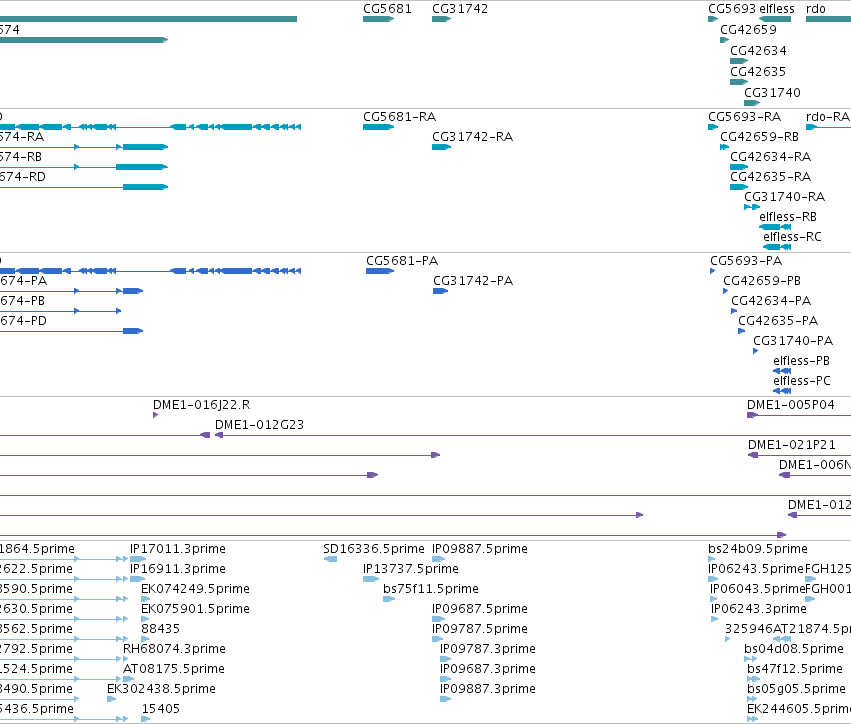
Task: Open the bs05g05.5prime EST label
Action: pyautogui.click(x=796, y=689)
